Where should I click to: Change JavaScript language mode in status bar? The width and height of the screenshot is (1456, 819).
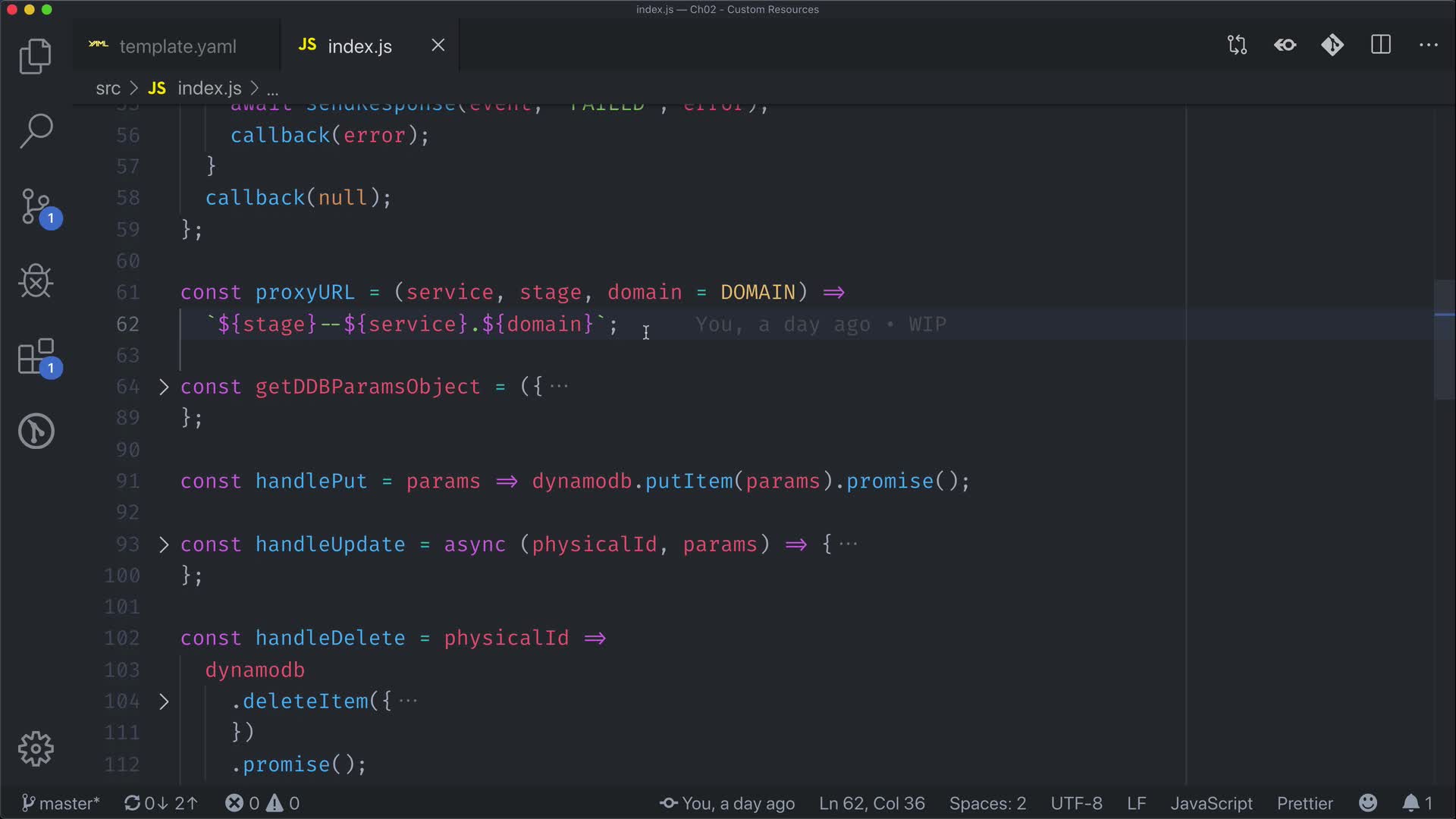coord(1211,803)
